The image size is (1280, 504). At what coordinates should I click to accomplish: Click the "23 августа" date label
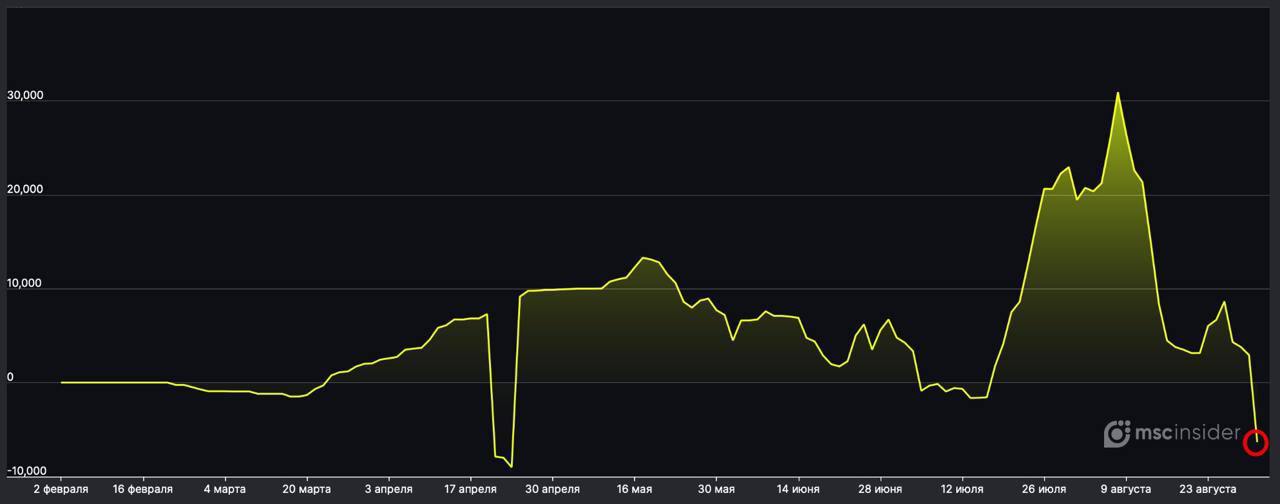tap(1207, 489)
